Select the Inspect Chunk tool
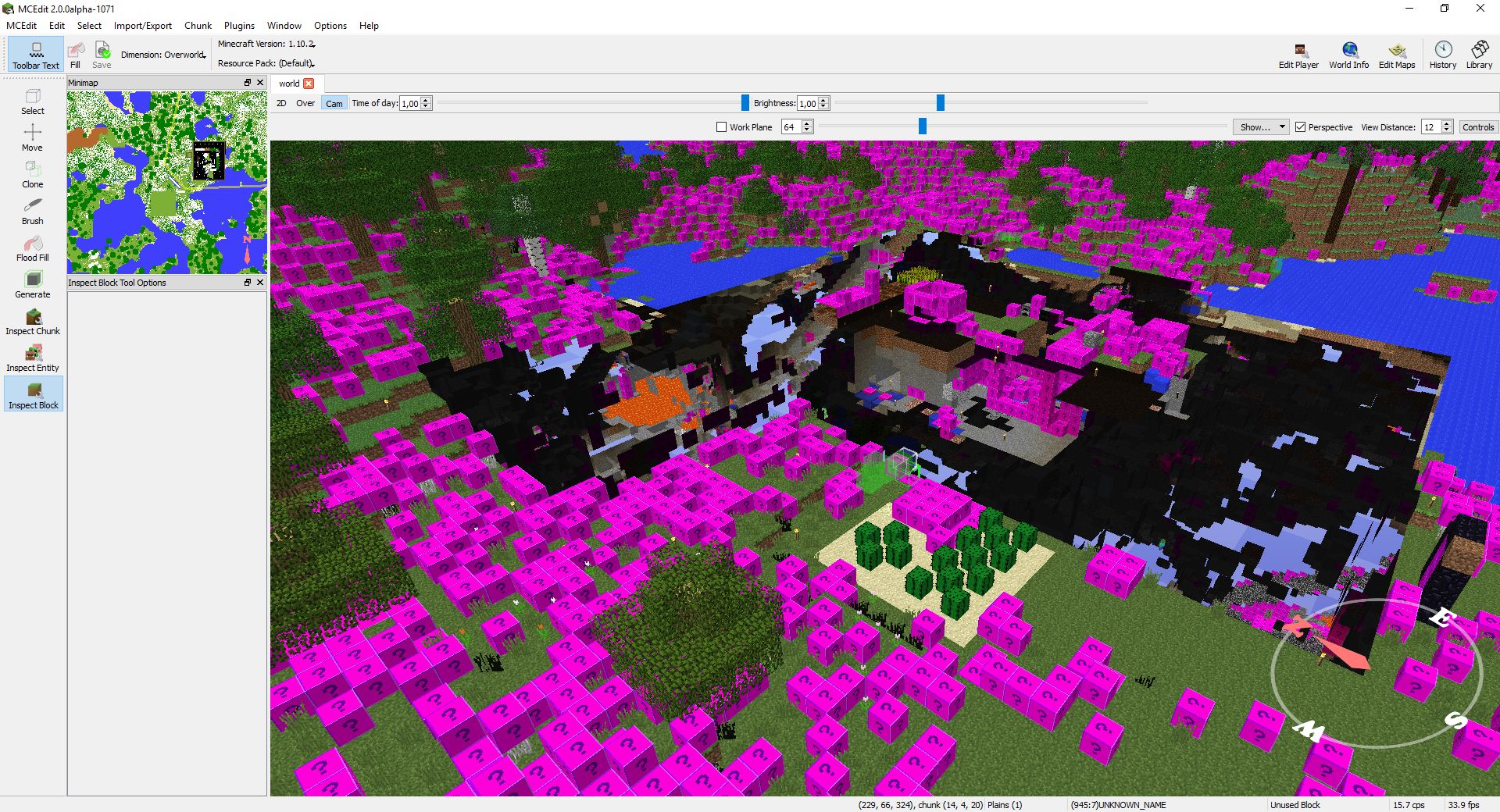This screenshot has width=1500, height=812. [33, 322]
